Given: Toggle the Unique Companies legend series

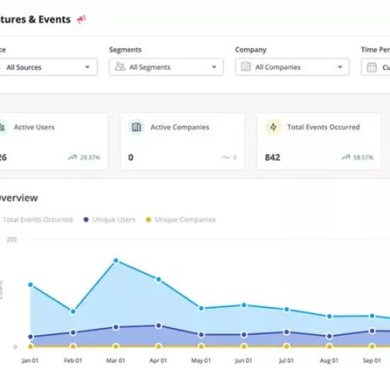Looking at the screenshot, I should (x=181, y=220).
